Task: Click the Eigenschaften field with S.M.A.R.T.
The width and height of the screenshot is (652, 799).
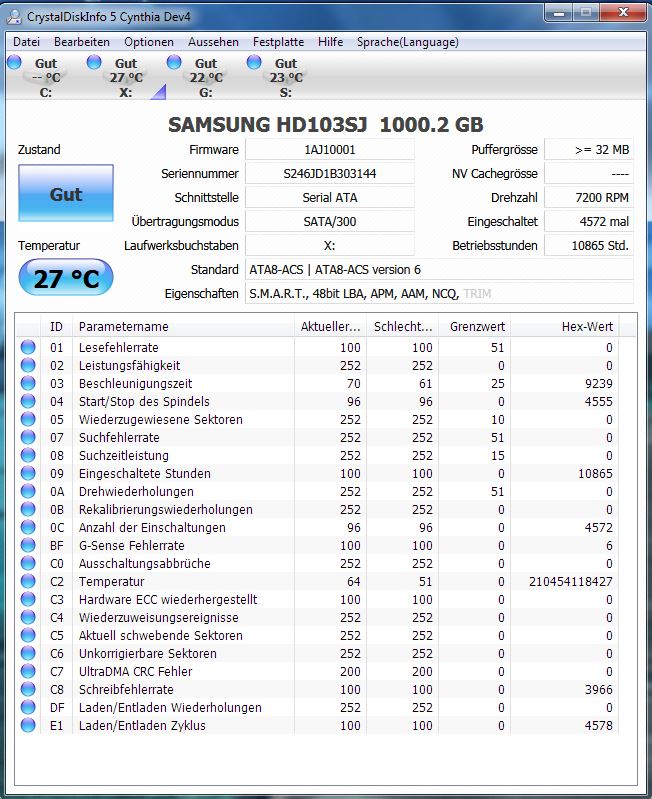Action: pyautogui.click(x=439, y=293)
